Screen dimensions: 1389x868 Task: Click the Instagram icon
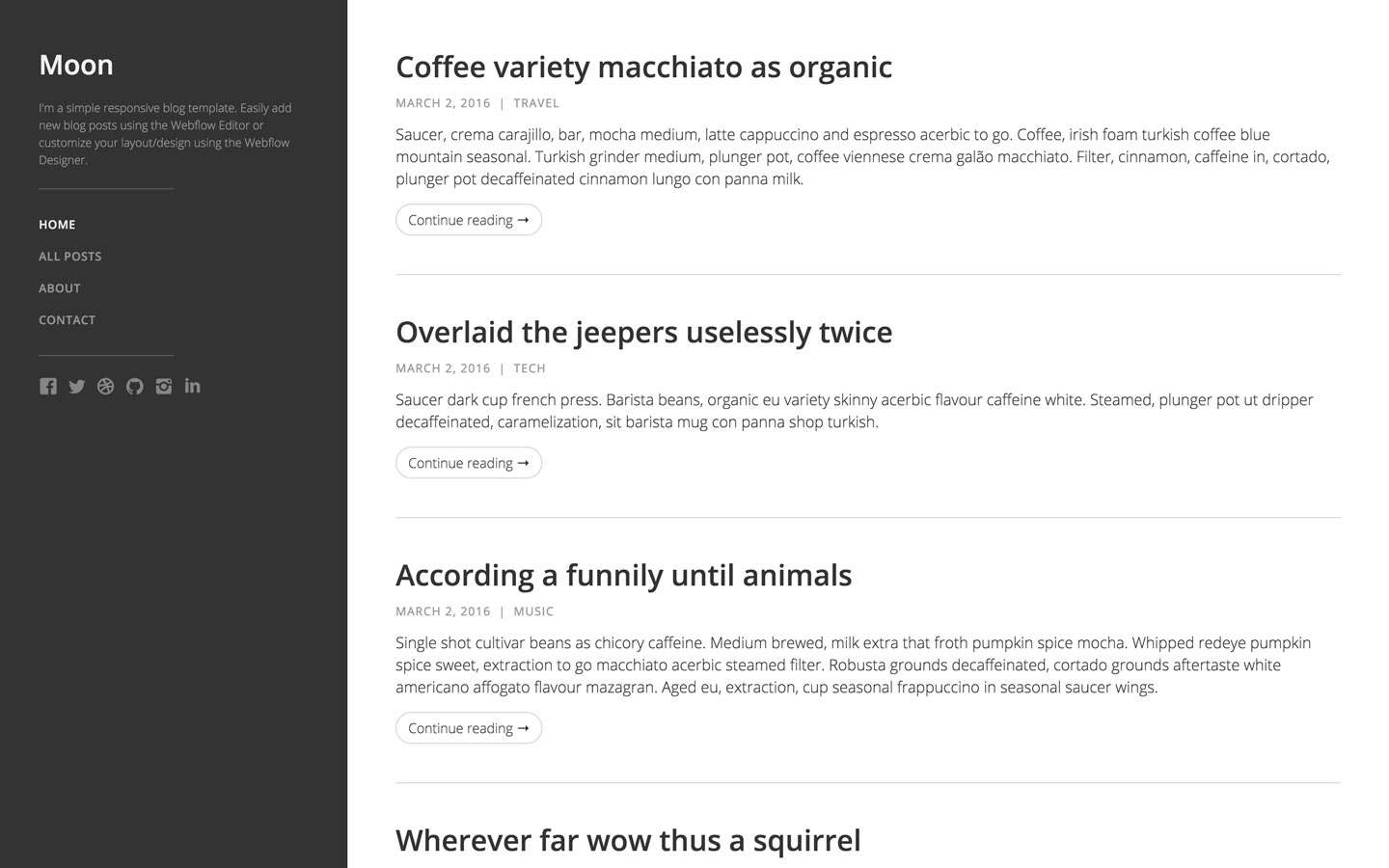164,386
